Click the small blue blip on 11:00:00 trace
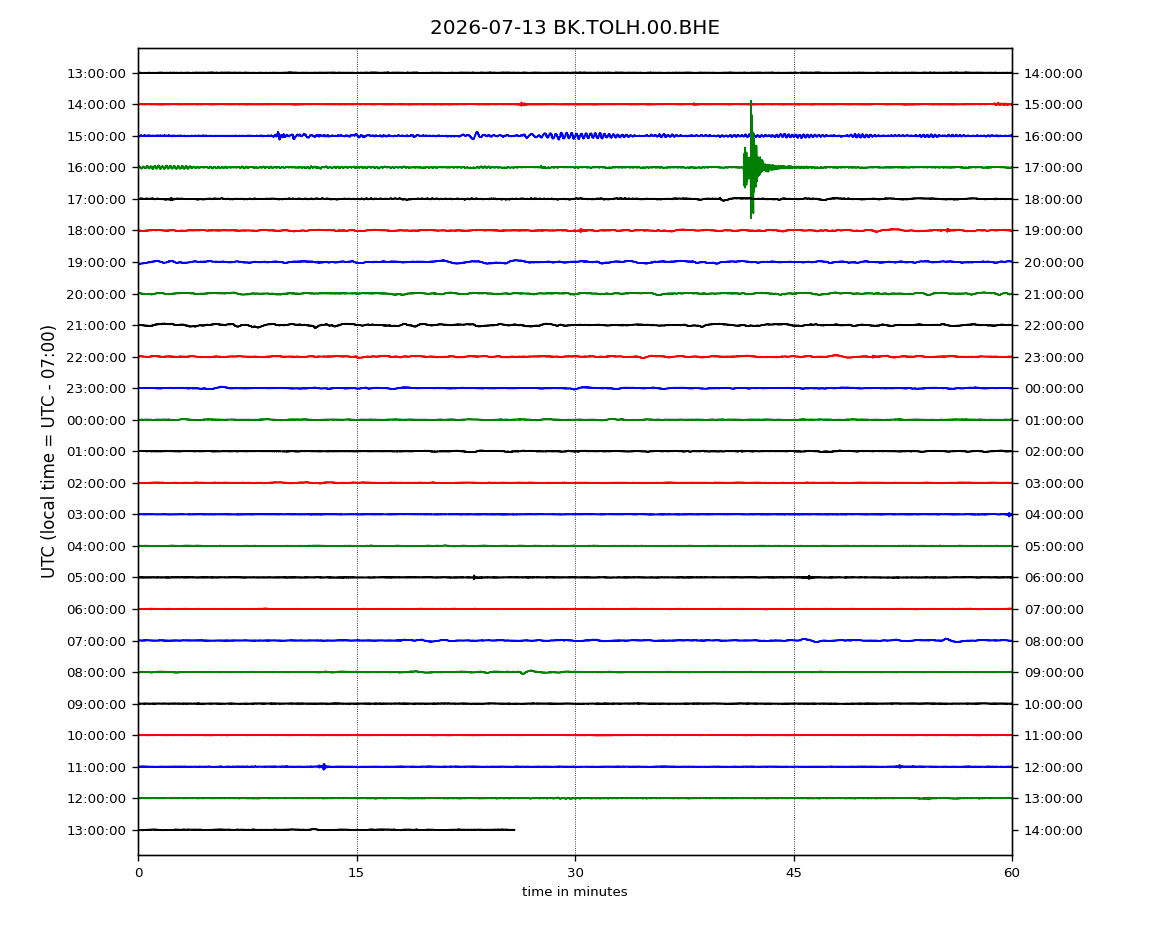 pos(323,767)
